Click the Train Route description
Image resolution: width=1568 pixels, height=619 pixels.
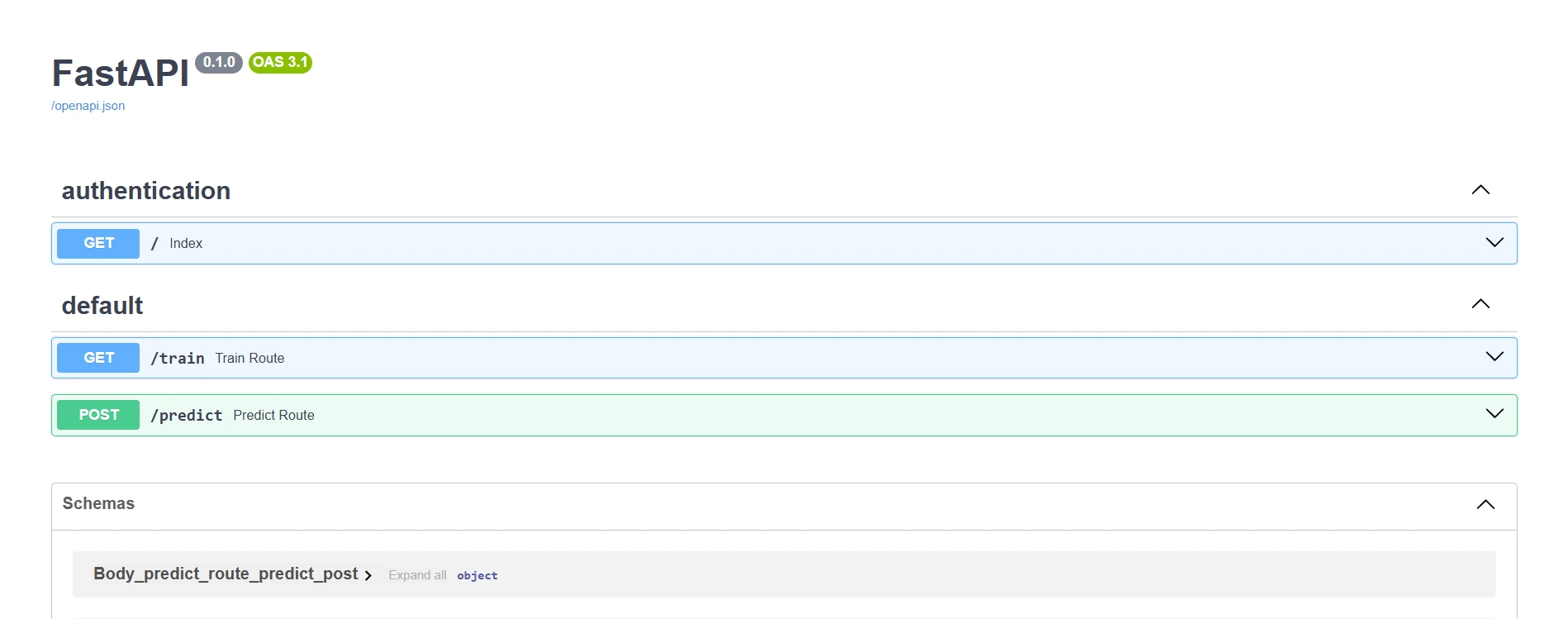[x=249, y=358]
